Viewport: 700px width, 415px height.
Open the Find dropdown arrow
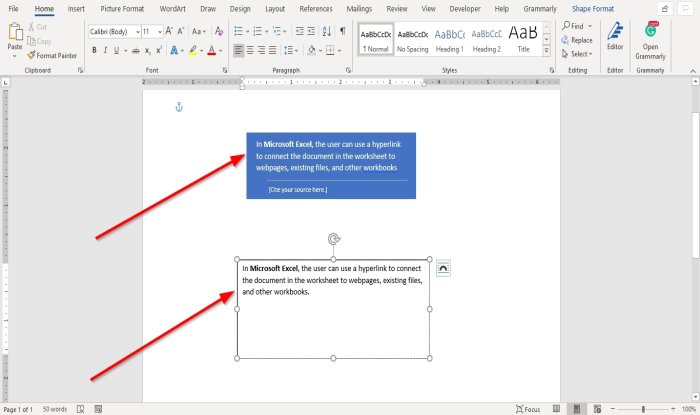point(590,26)
